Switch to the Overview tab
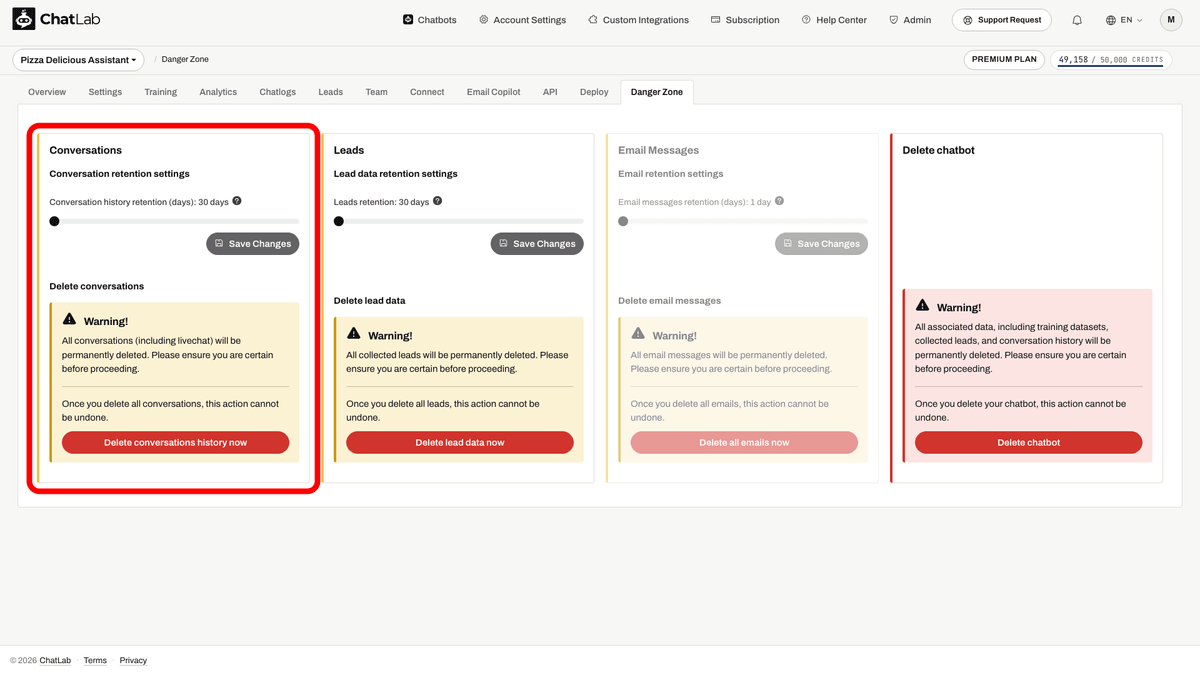 (47, 92)
